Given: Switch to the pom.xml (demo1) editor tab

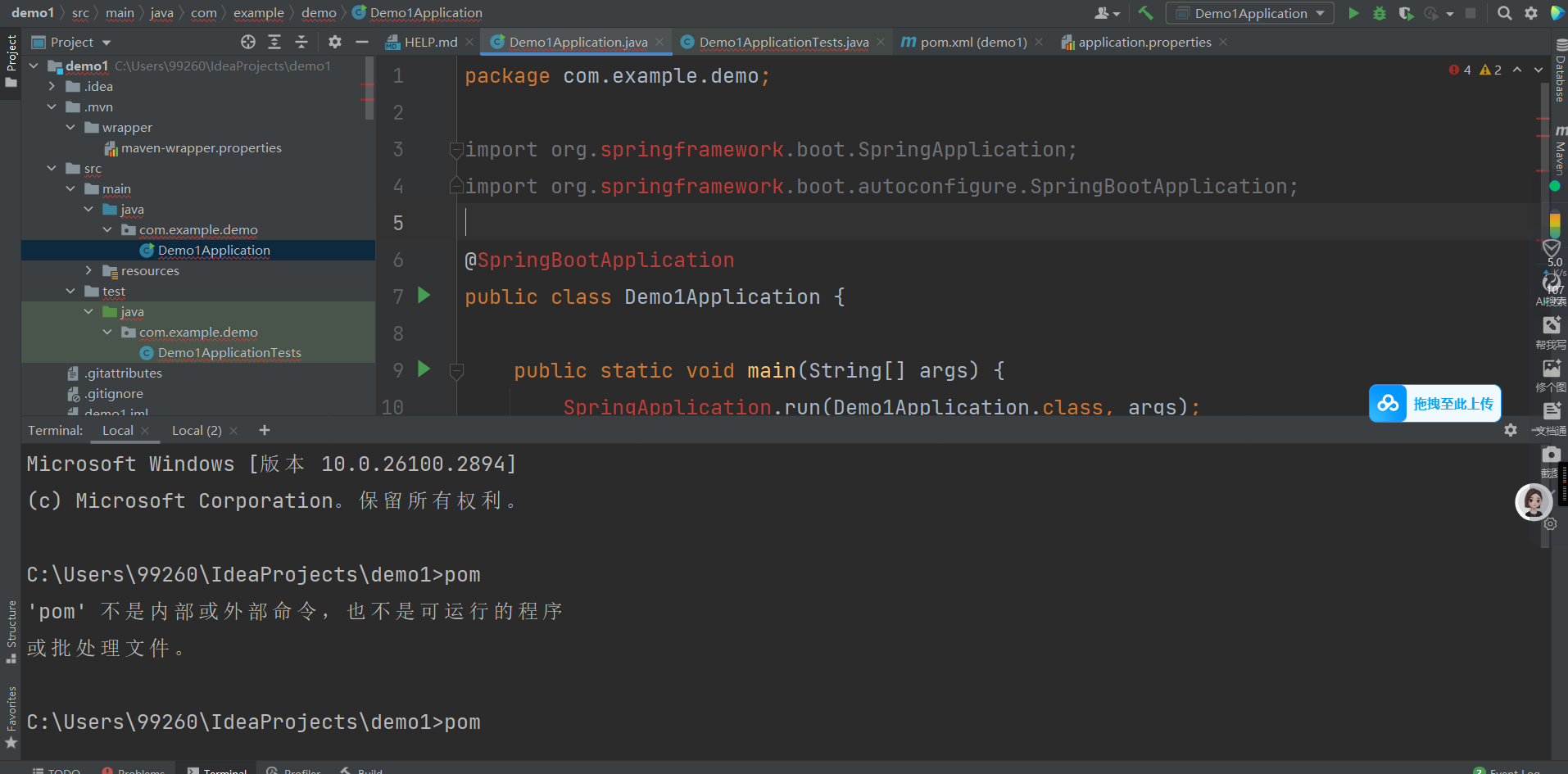Looking at the screenshot, I should 972,42.
